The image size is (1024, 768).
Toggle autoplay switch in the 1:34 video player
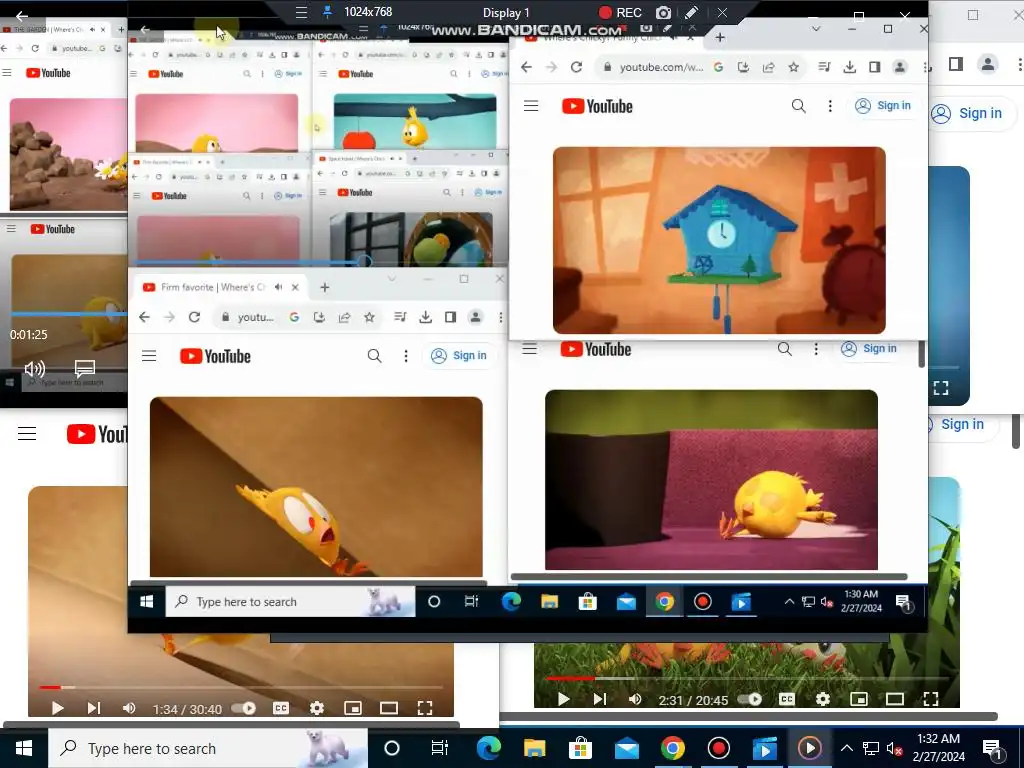pyautogui.click(x=244, y=708)
